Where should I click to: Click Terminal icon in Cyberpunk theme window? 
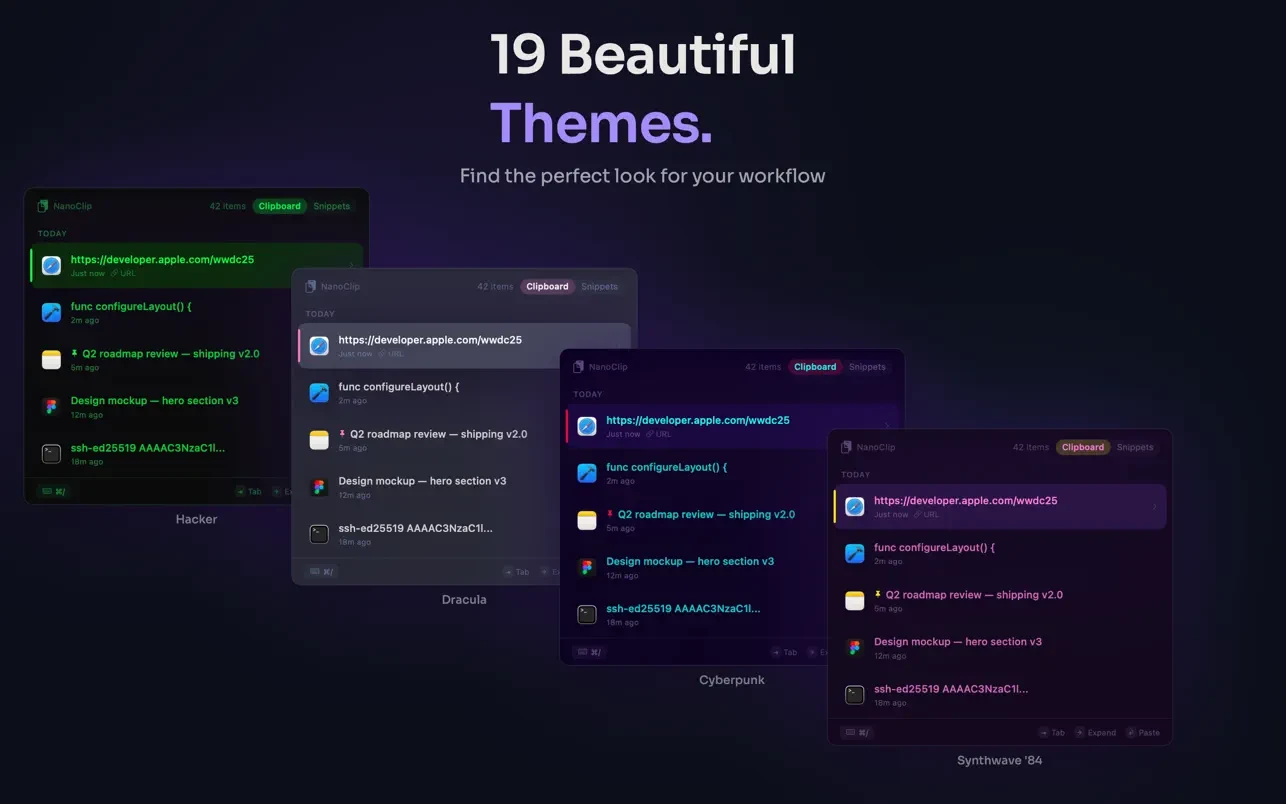point(587,614)
